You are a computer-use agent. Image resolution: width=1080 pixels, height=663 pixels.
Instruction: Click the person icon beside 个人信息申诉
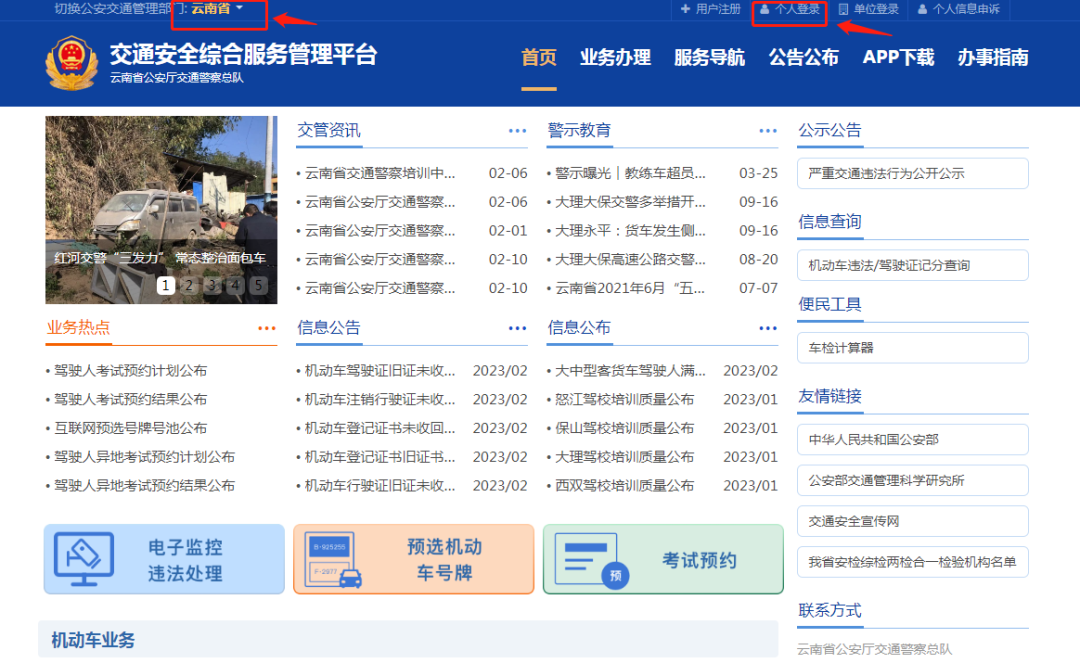pos(922,9)
